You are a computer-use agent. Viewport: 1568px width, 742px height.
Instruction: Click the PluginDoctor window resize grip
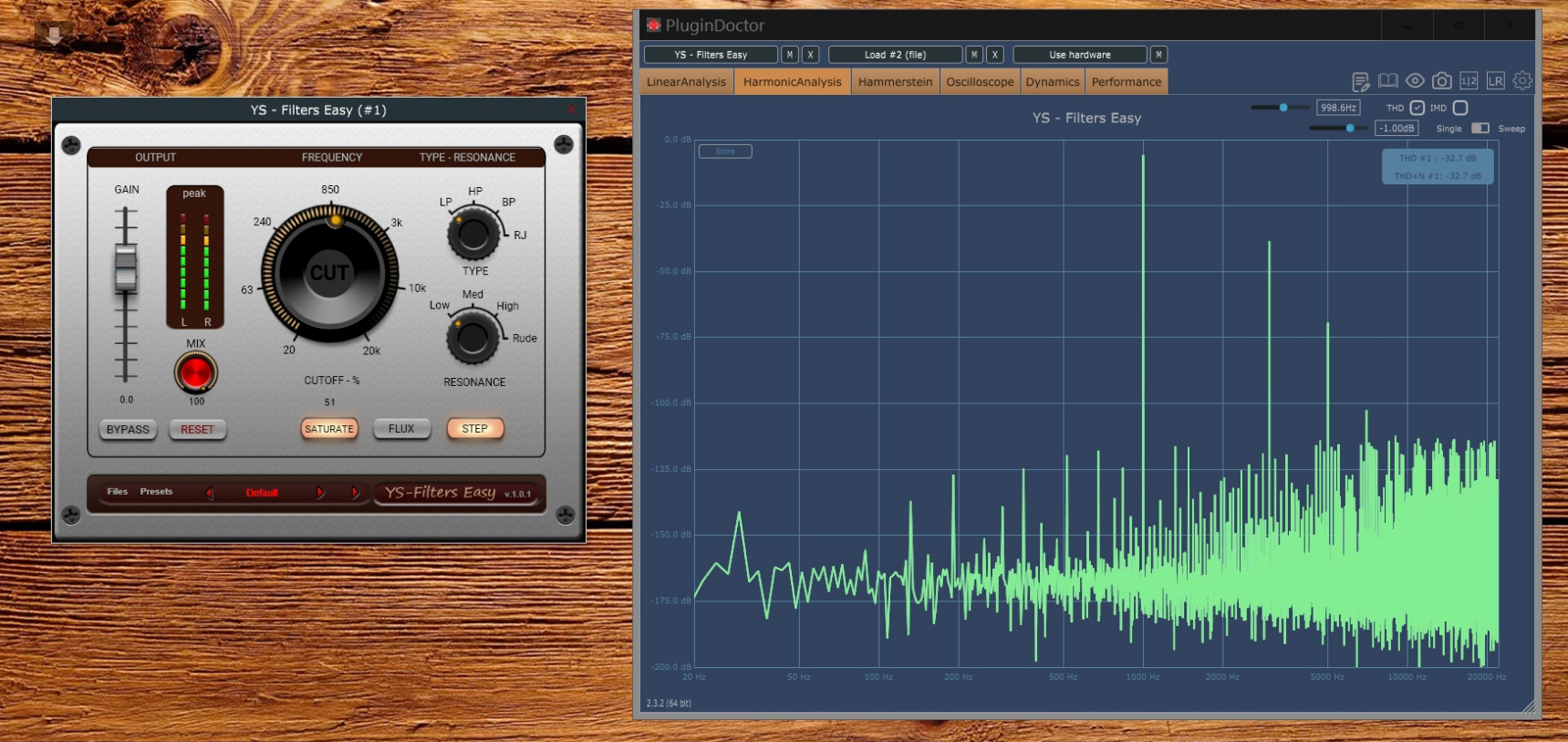pos(1529,706)
